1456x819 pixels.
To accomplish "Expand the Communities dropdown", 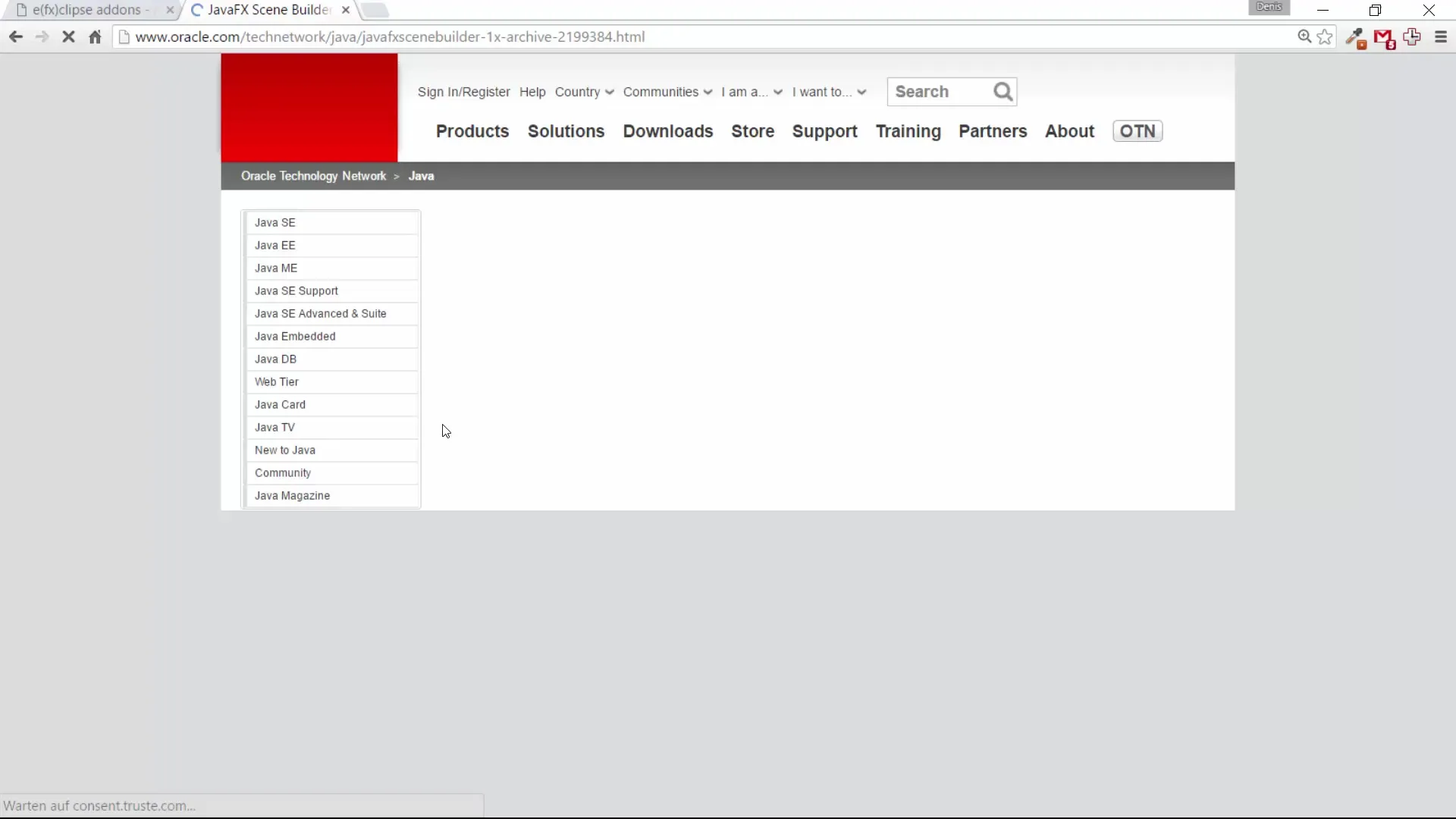I will pos(667,92).
